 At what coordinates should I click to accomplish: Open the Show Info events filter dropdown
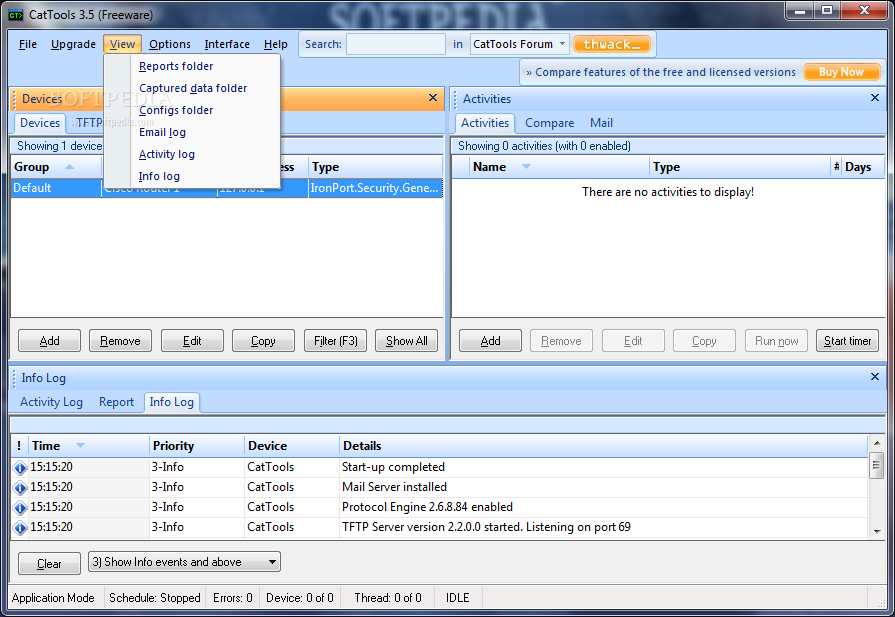pos(272,562)
